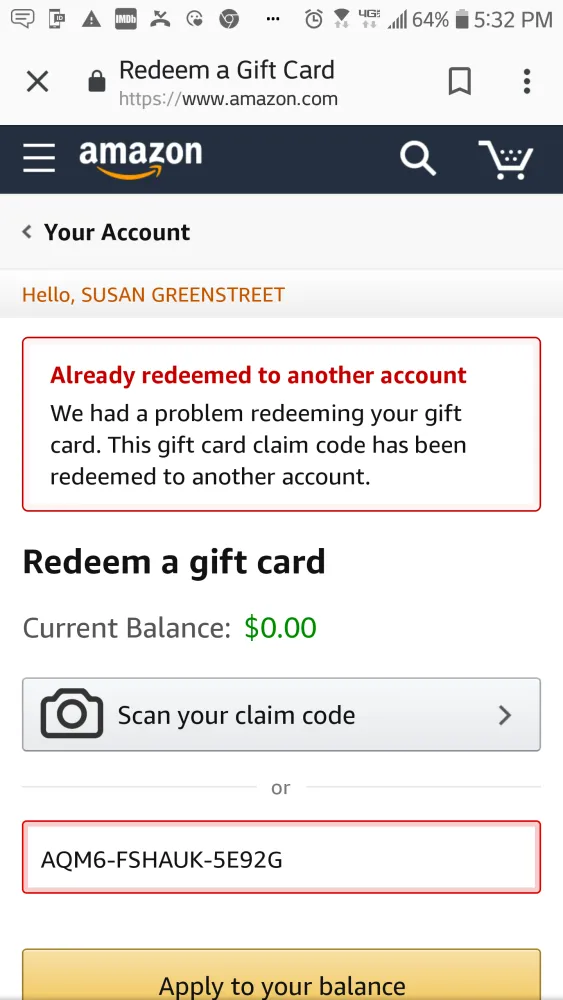Tap the IMDb notification icon

tap(126, 20)
